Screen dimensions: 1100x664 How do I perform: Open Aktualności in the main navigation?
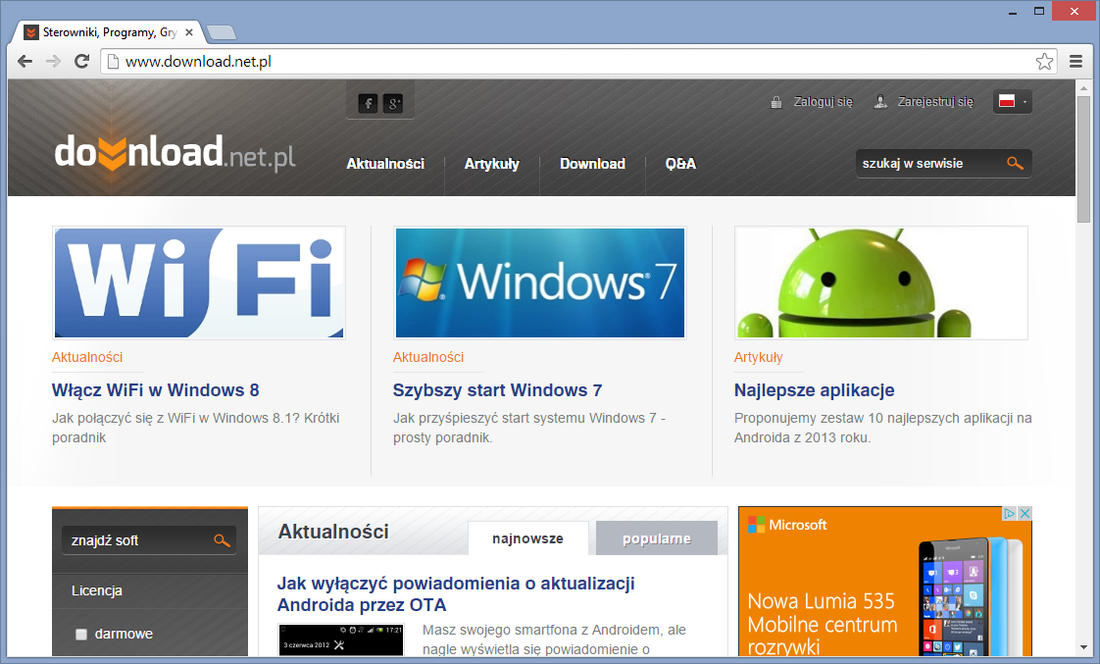(385, 164)
